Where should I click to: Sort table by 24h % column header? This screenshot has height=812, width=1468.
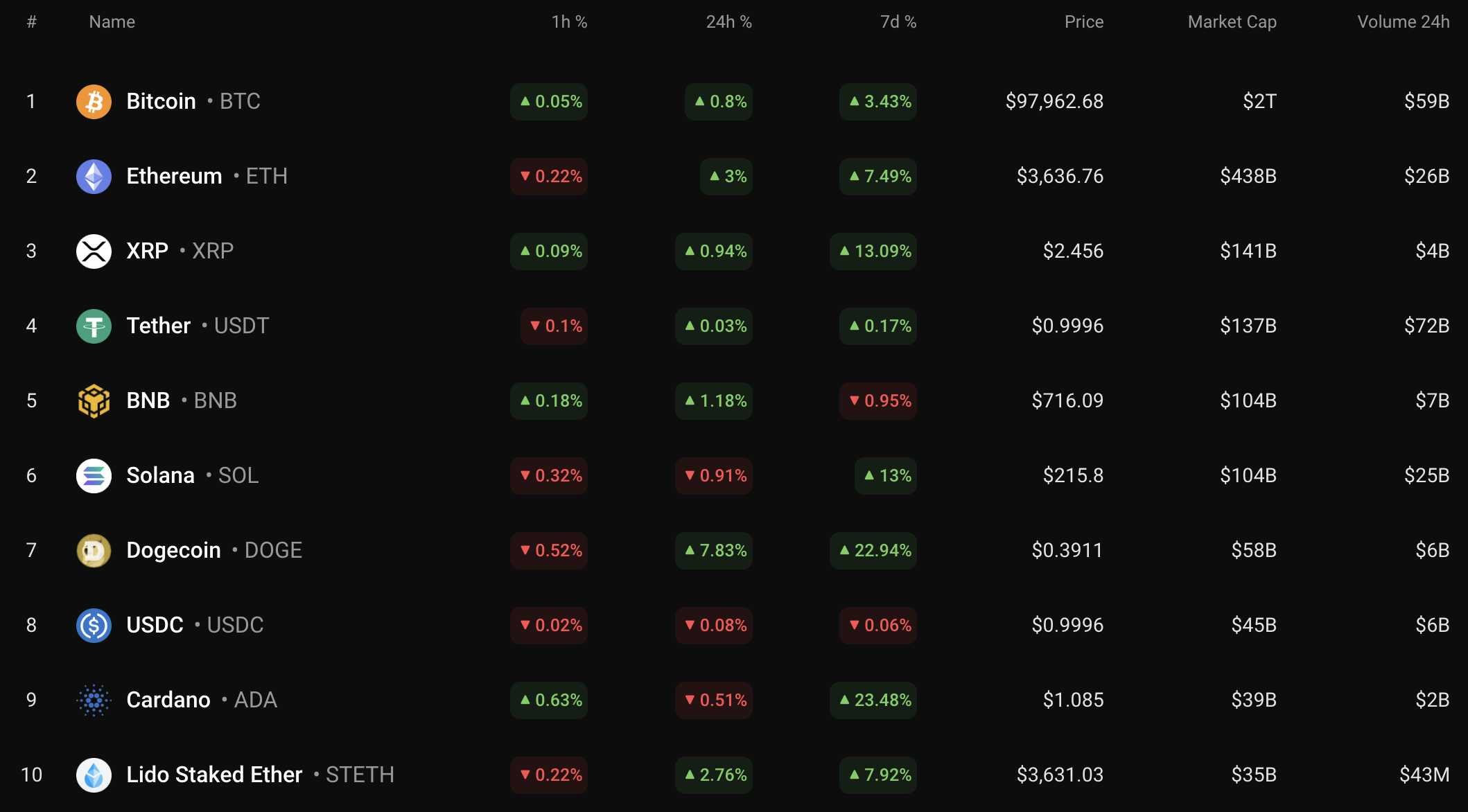point(728,22)
